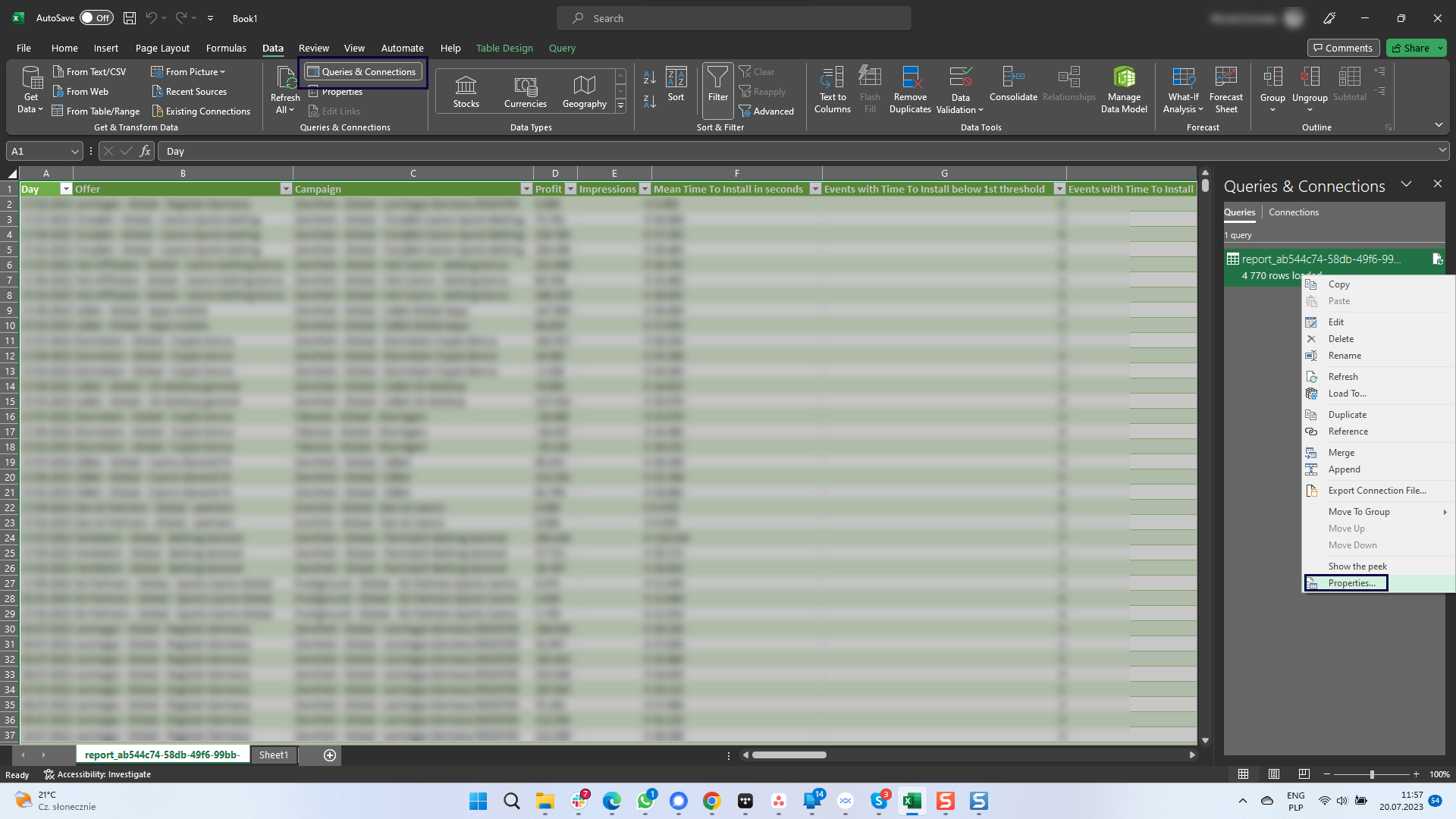Open Text to Columns
1456x819 pixels.
pyautogui.click(x=832, y=89)
